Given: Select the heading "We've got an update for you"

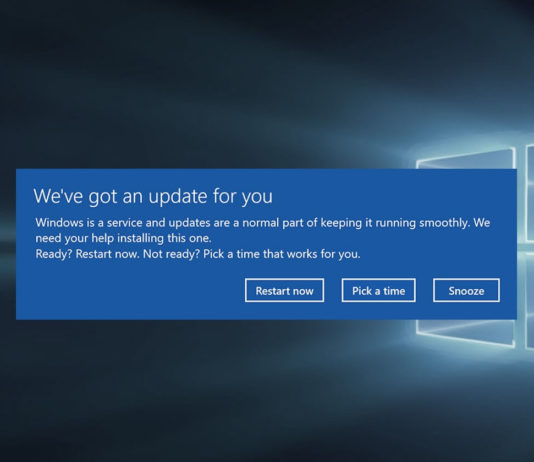Looking at the screenshot, I should coord(153,196).
